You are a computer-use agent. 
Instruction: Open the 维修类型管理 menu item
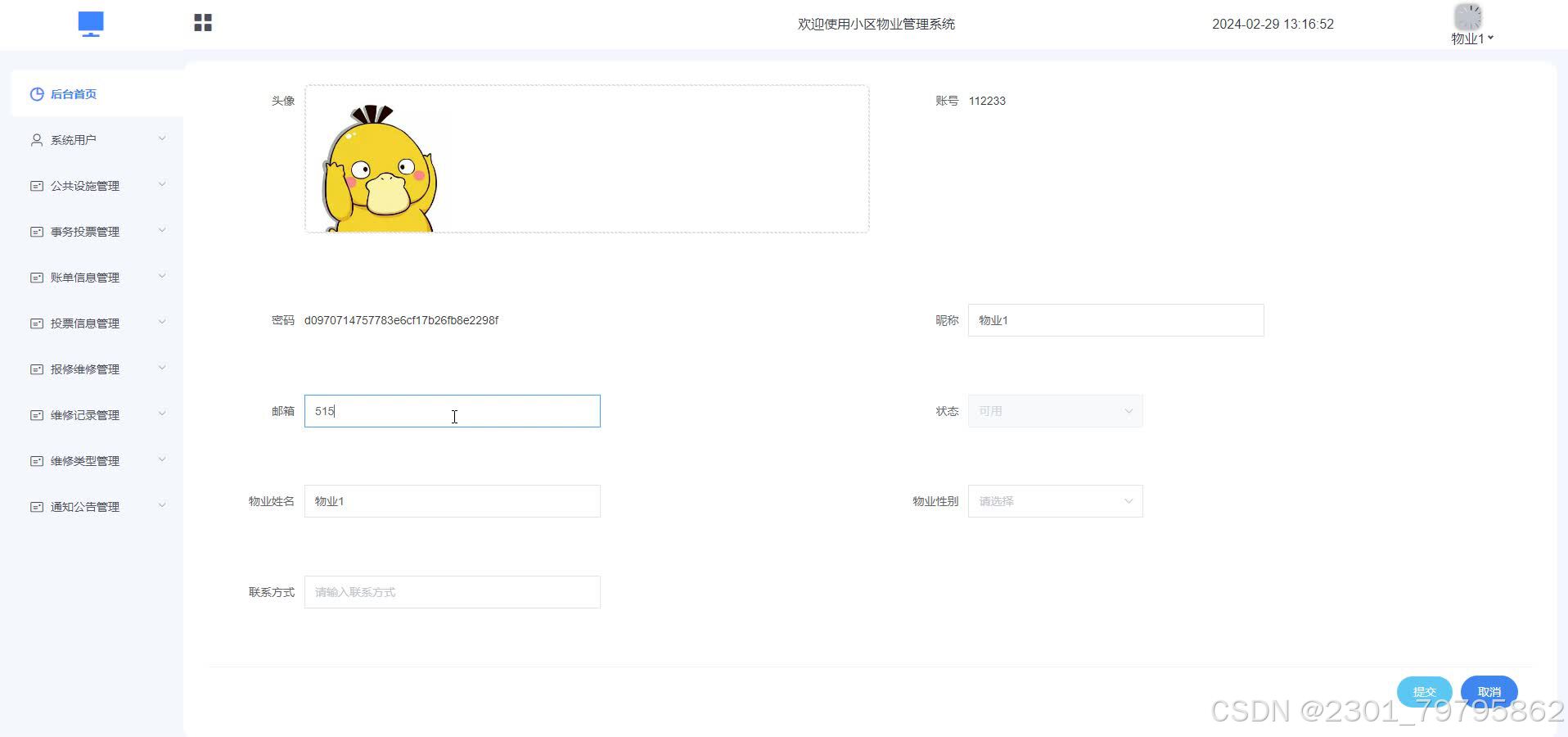click(97, 461)
